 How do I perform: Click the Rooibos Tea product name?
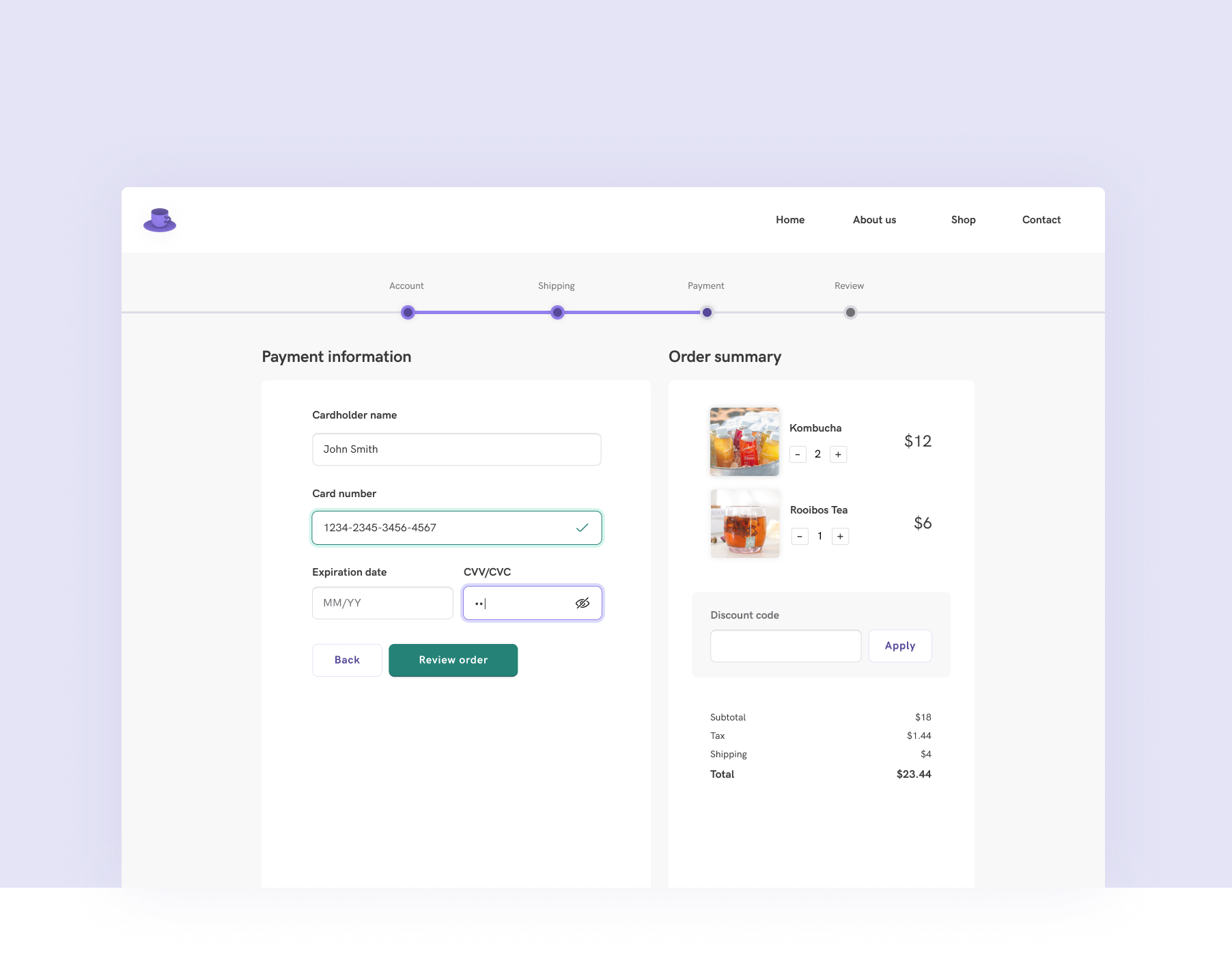[819, 510]
